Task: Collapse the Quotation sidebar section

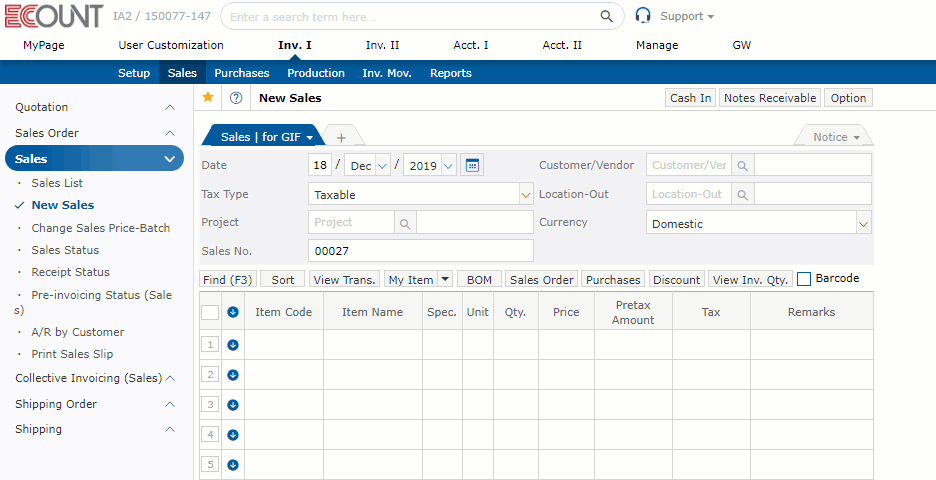Action: (x=169, y=107)
